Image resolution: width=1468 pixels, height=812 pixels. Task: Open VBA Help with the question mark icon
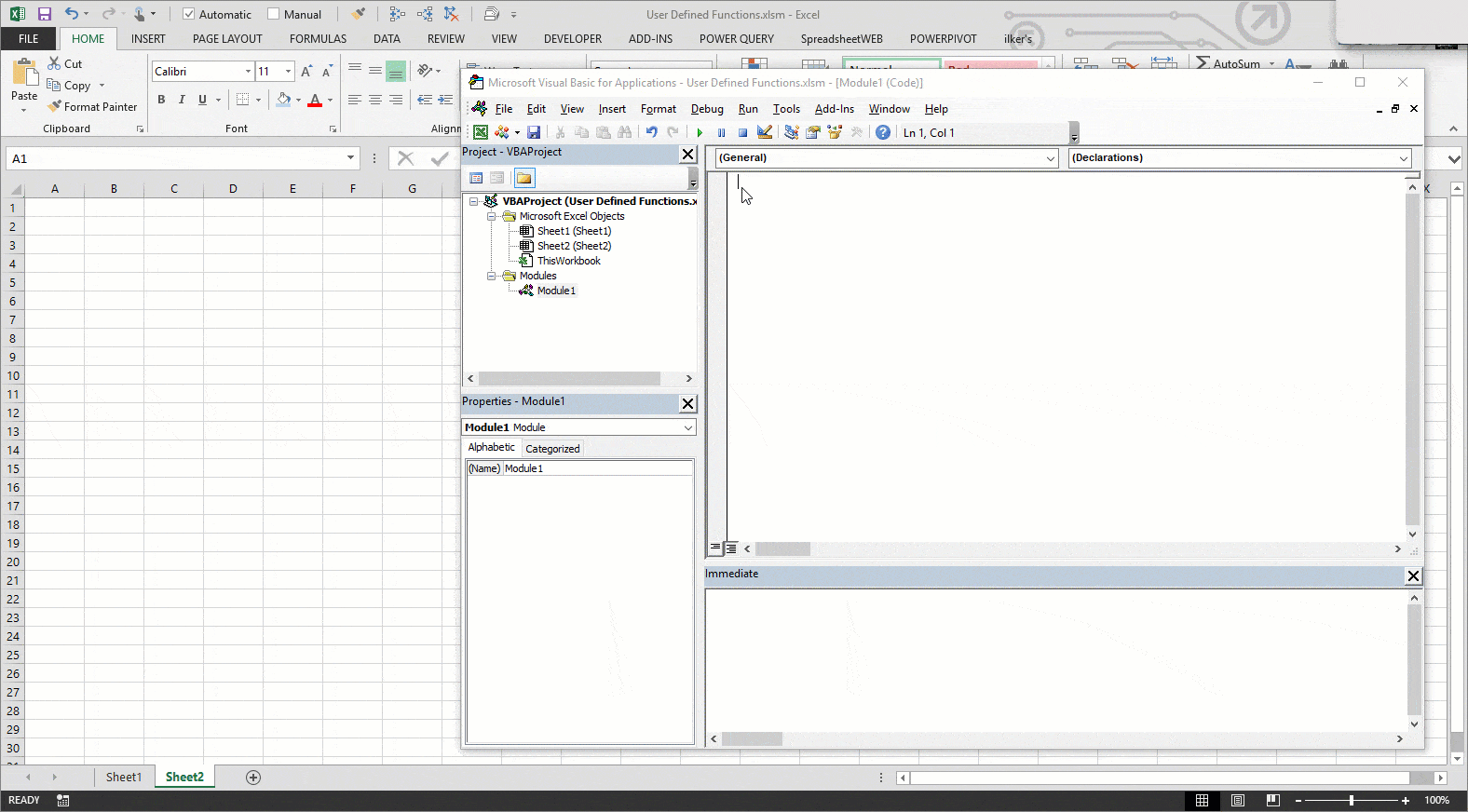pyautogui.click(x=883, y=132)
